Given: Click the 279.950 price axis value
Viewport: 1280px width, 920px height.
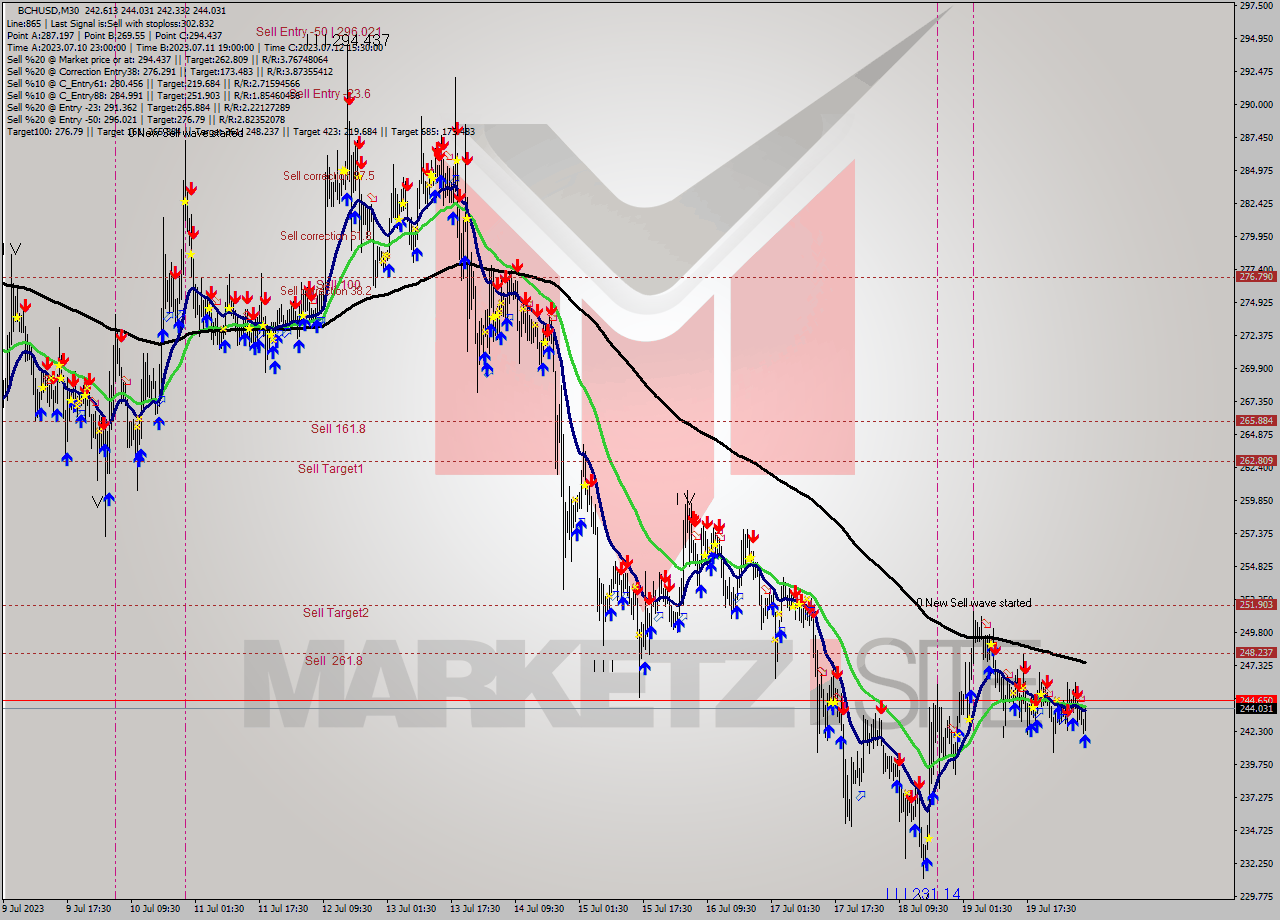Looking at the screenshot, I should [1256, 237].
